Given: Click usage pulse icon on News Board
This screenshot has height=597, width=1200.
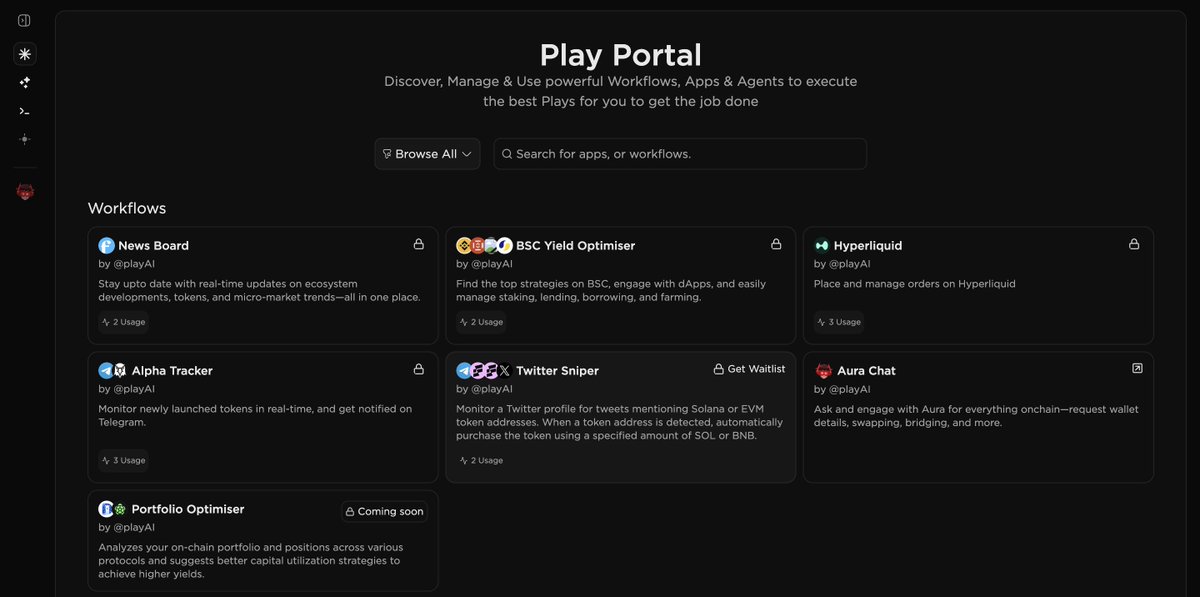Looking at the screenshot, I should tap(106, 322).
